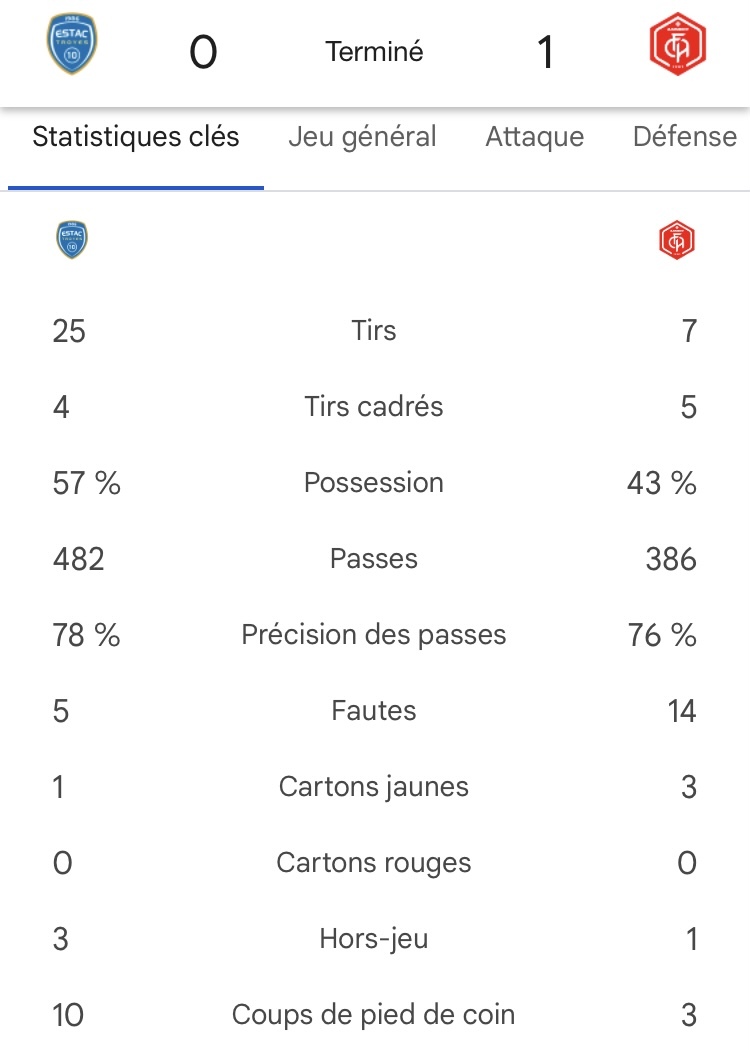Tap the Coups de pied de coin label
This screenshot has width=750, height=1050.
tap(374, 1015)
